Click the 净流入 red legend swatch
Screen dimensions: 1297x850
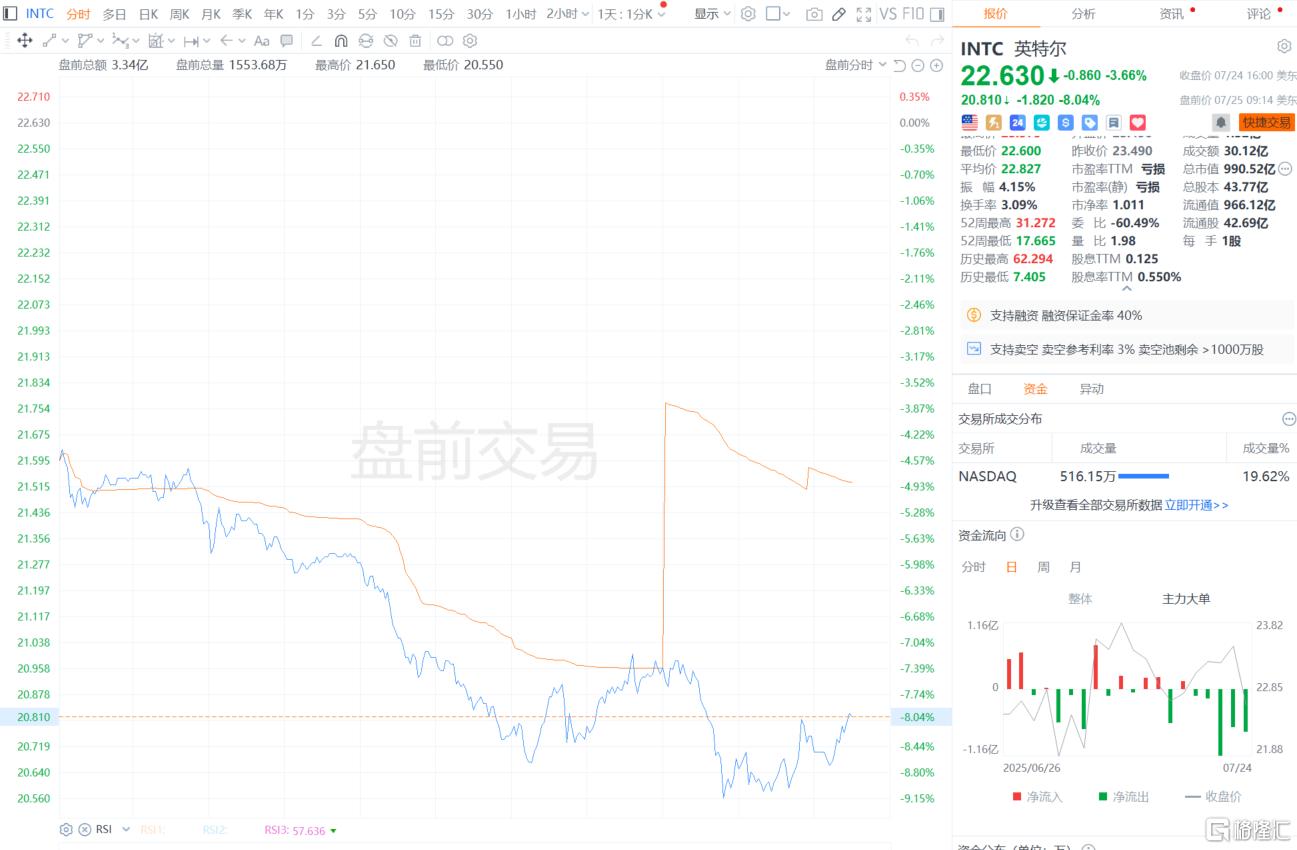1016,797
